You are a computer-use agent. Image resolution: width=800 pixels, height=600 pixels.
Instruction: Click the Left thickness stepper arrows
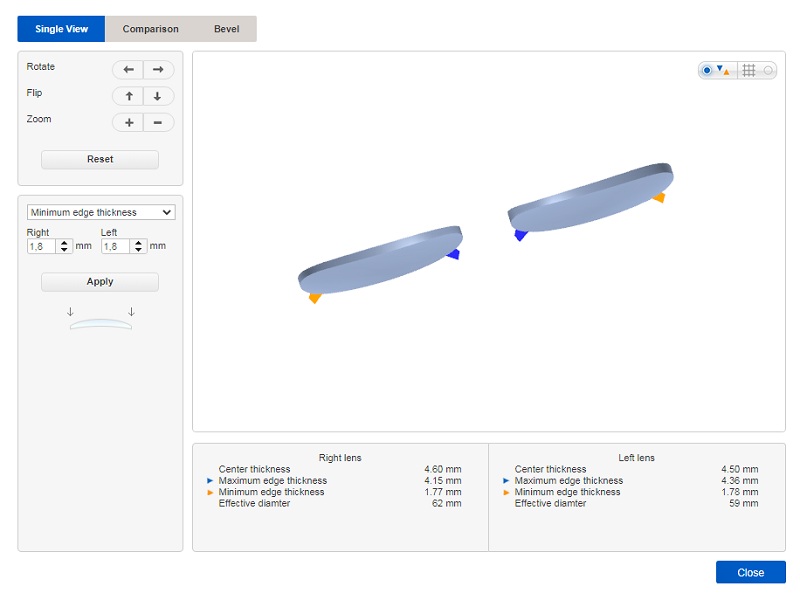[138, 246]
